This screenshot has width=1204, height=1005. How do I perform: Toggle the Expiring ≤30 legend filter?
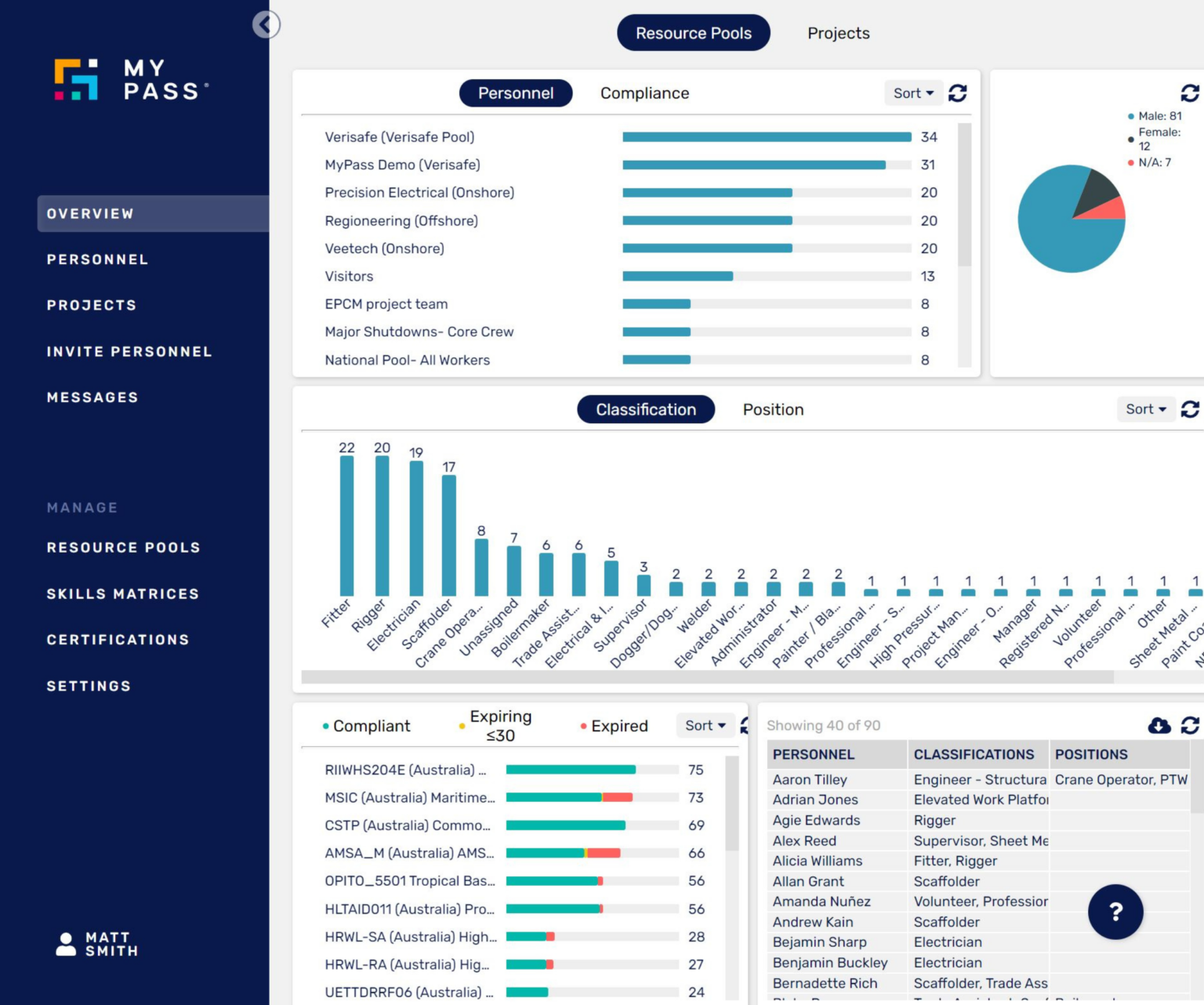(499, 726)
